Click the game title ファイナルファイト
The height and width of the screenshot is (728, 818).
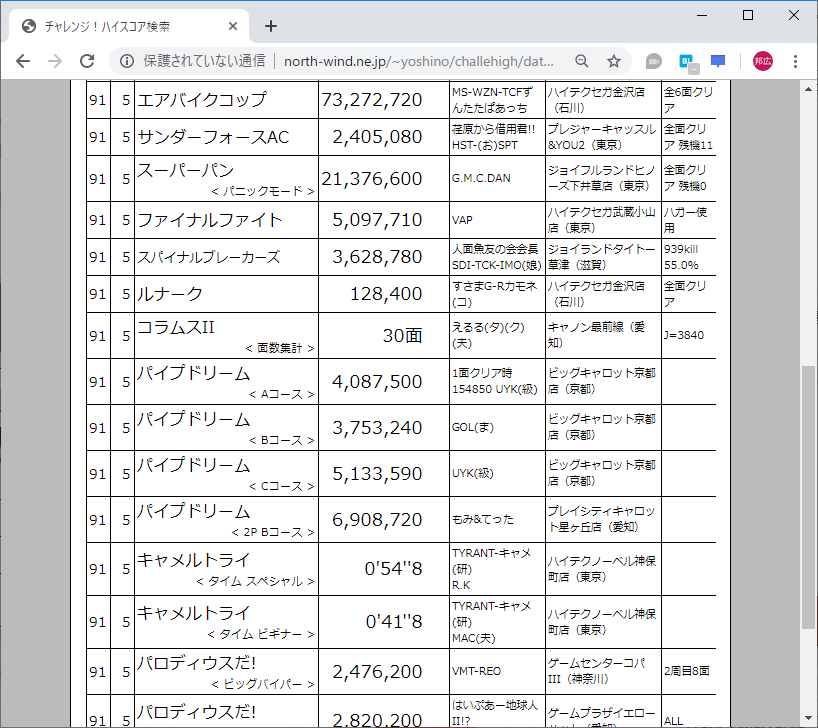(x=210, y=220)
